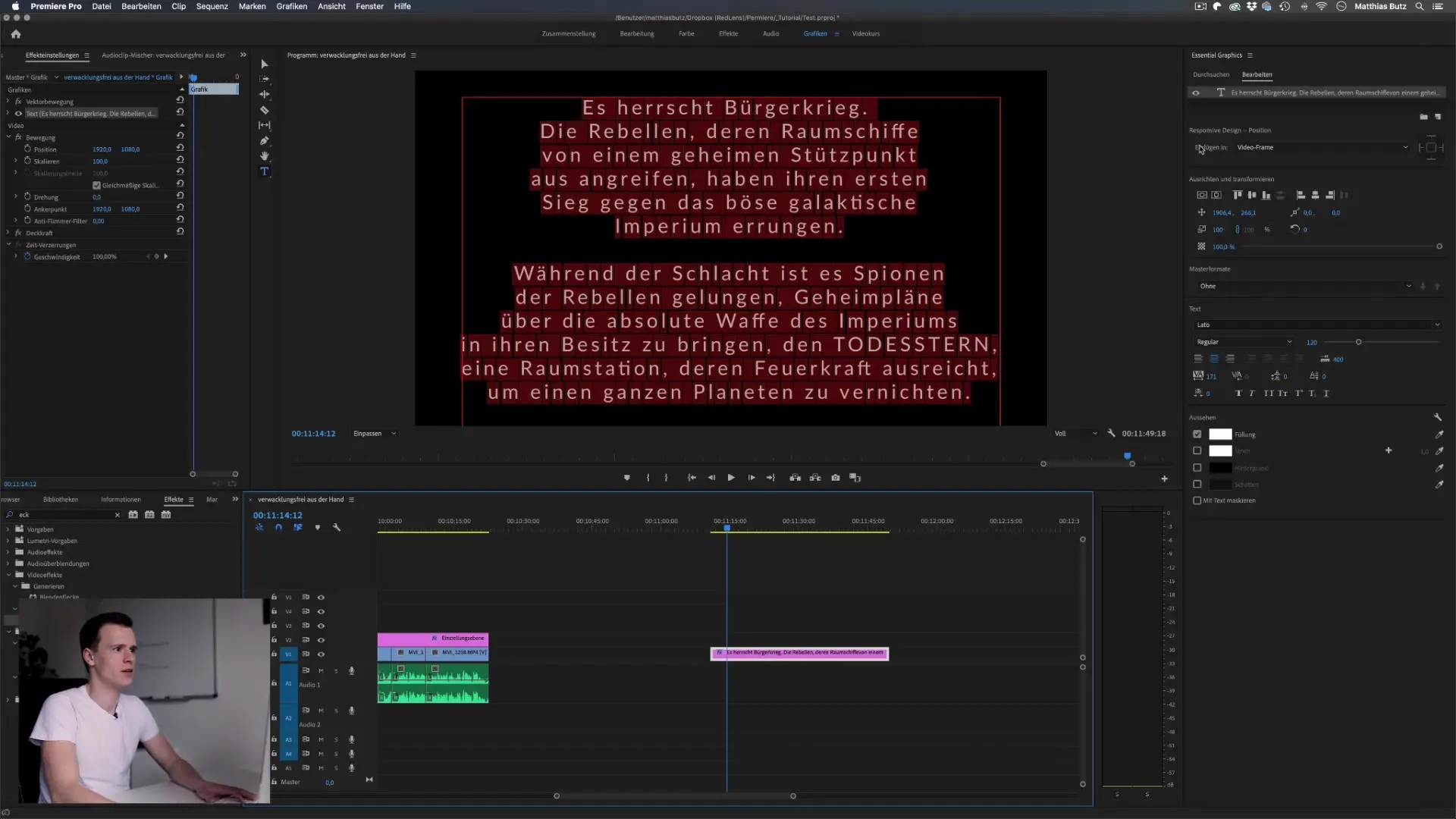Open the Bibliotheken panel tab
Screen dimensions: 1456x819
coord(60,500)
